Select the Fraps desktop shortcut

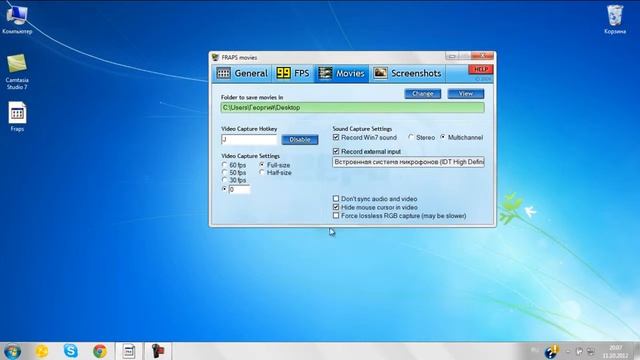point(17,117)
